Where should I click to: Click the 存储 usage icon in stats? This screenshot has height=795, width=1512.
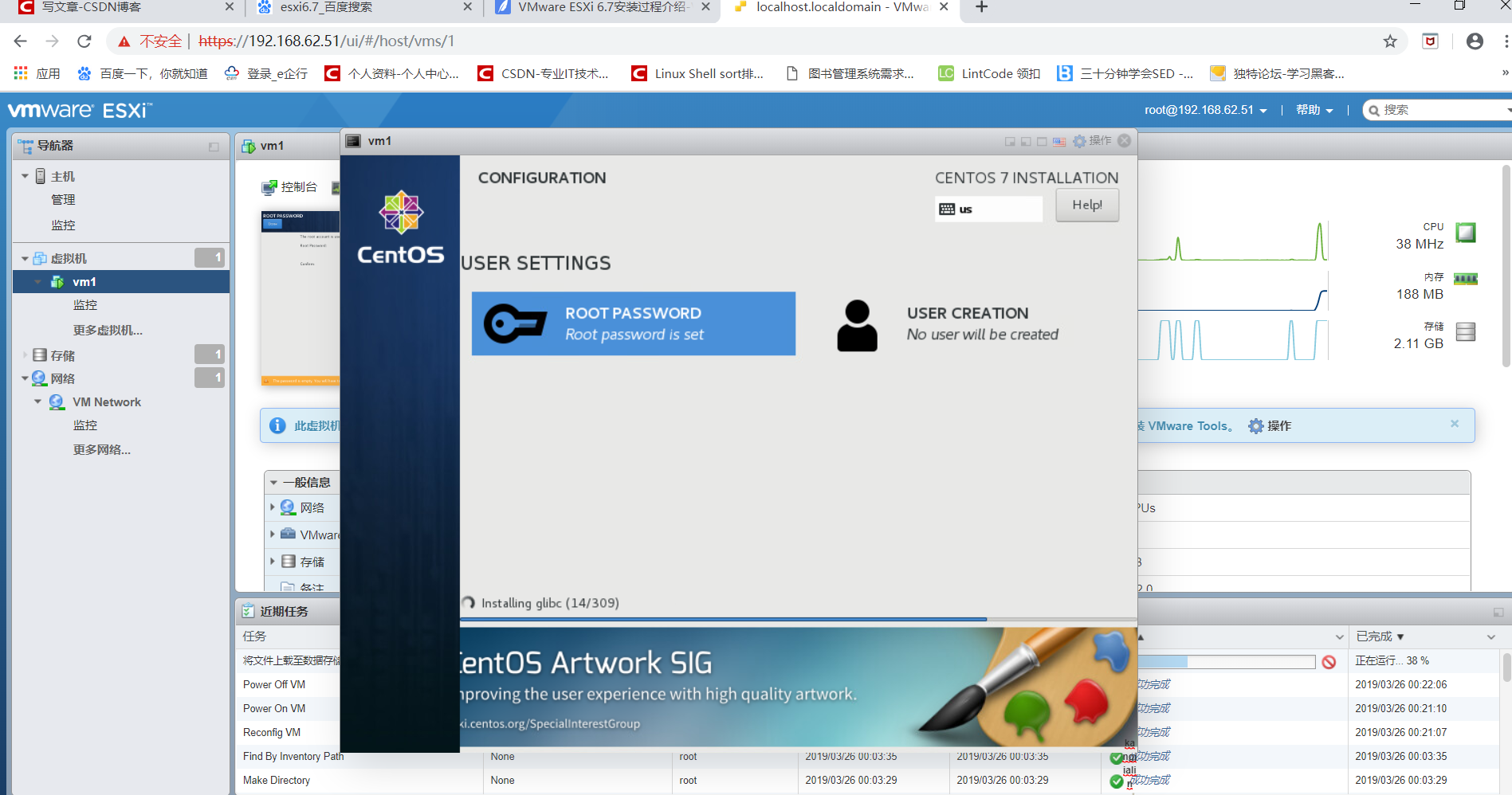1466,331
